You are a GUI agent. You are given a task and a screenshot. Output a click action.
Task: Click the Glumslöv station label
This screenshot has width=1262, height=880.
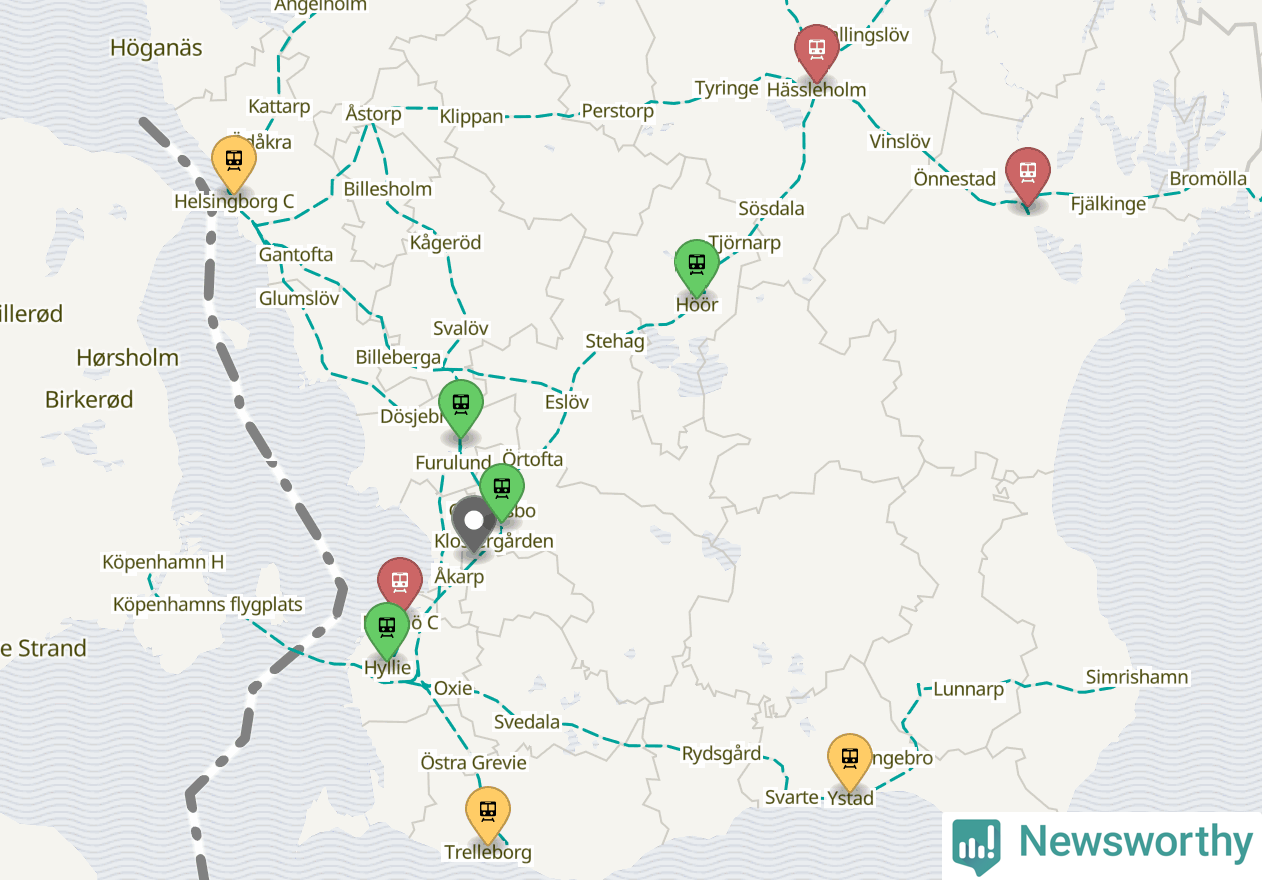tap(299, 298)
